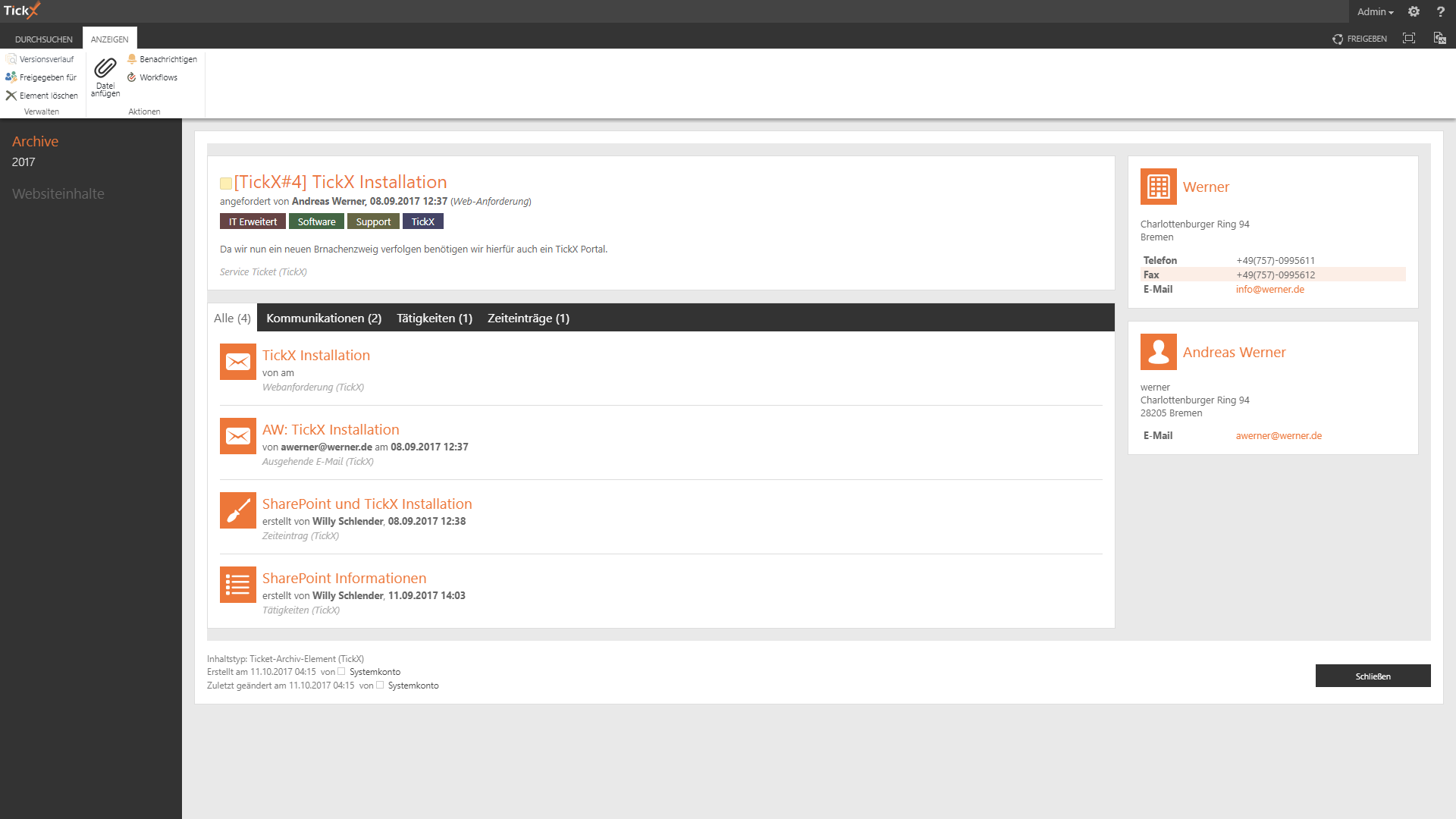The image size is (1456, 819).
Task: Click Systemkonto in the Erstellt line
Action: click(x=375, y=672)
